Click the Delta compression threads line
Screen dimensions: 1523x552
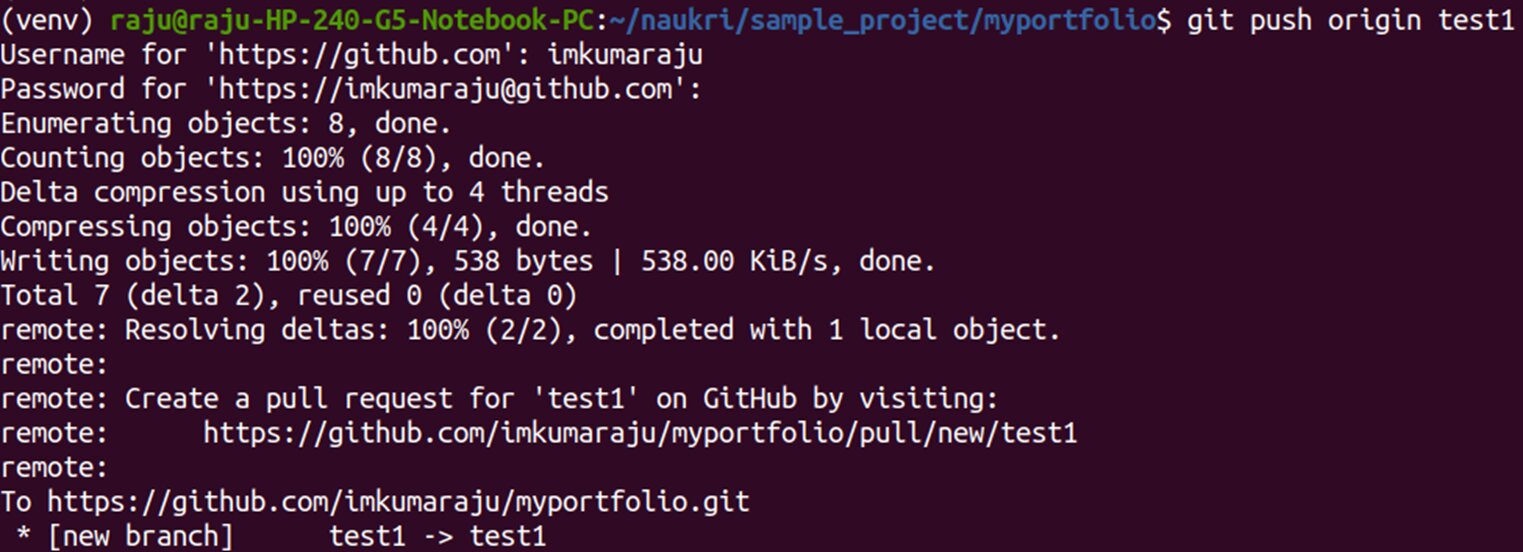304,192
